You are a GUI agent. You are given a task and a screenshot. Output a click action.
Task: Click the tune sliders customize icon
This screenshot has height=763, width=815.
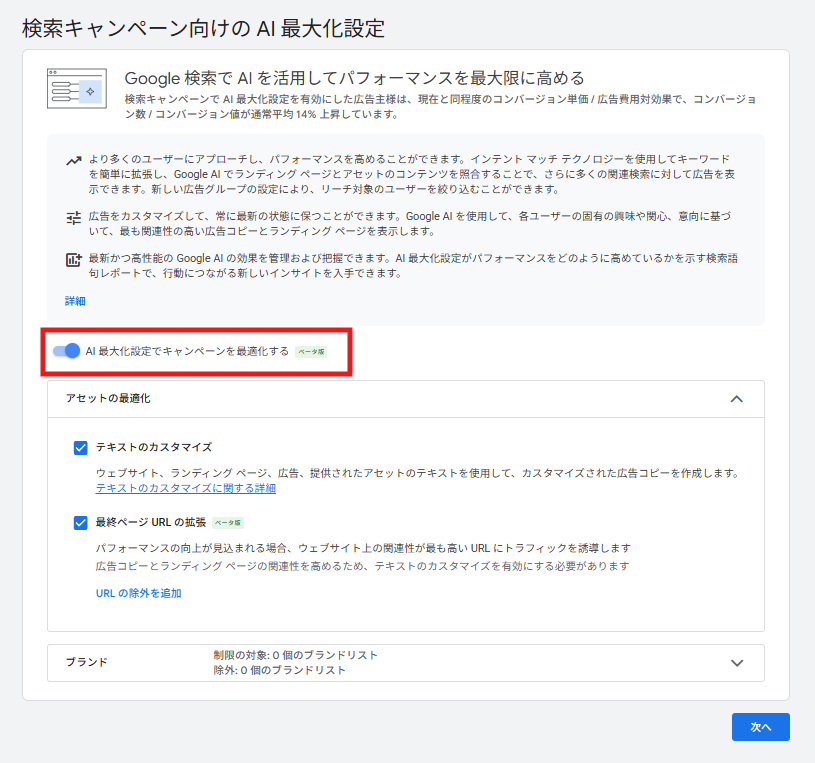(x=74, y=217)
